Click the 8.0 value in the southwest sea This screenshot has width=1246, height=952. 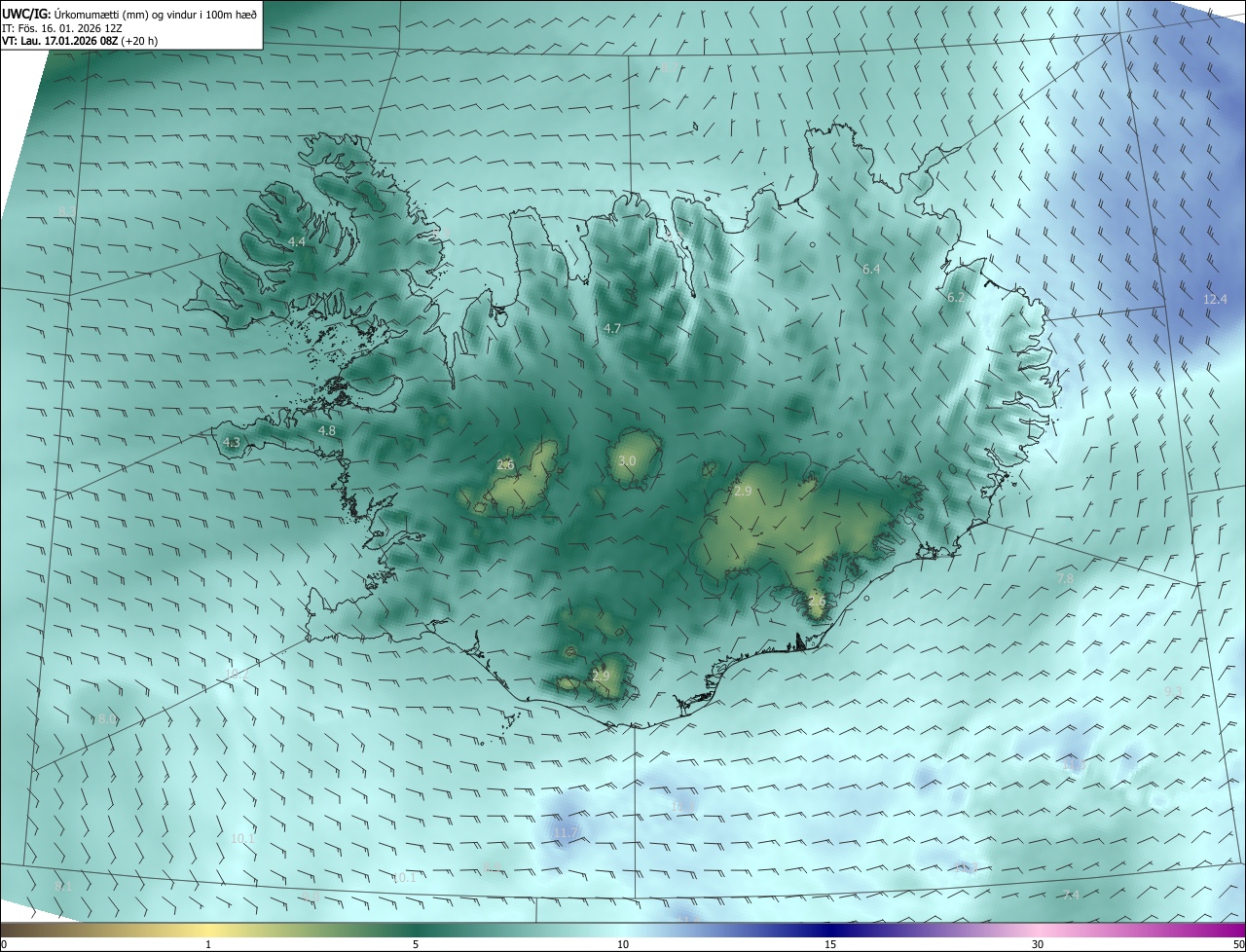[x=108, y=719]
